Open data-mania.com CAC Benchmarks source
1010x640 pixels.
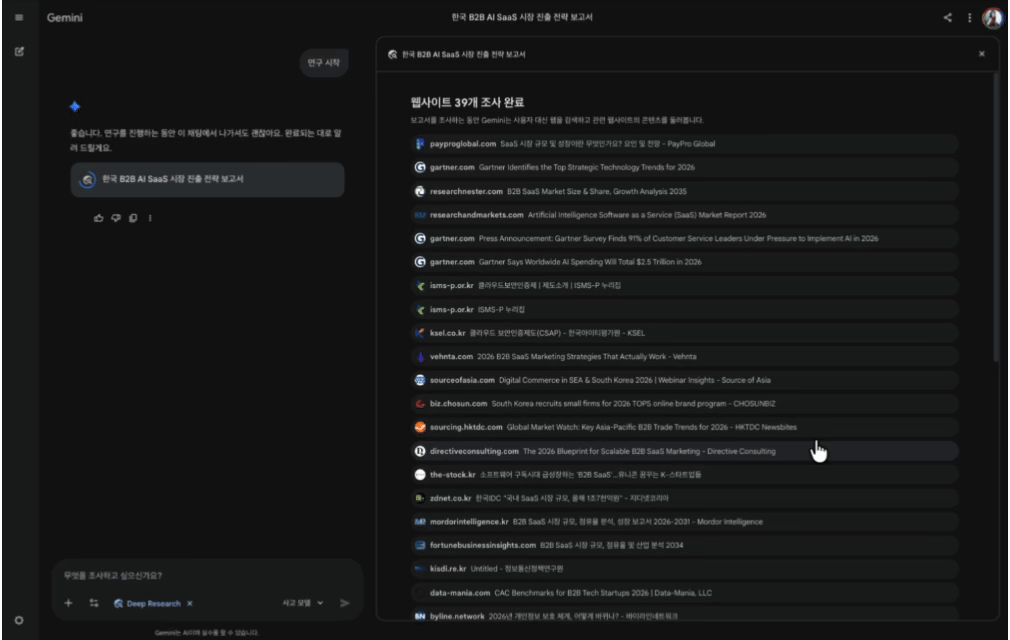[x=685, y=592]
